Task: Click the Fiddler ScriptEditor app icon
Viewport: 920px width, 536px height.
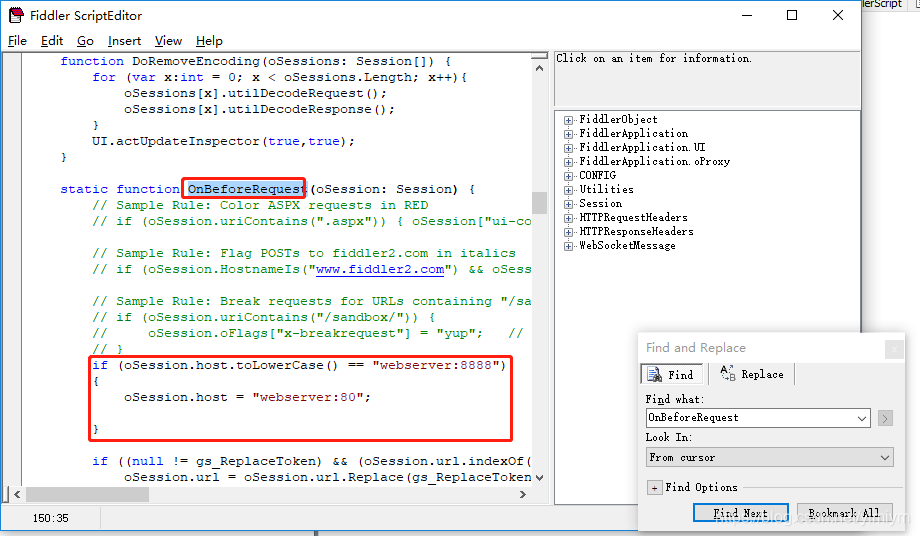Action: 16,15
